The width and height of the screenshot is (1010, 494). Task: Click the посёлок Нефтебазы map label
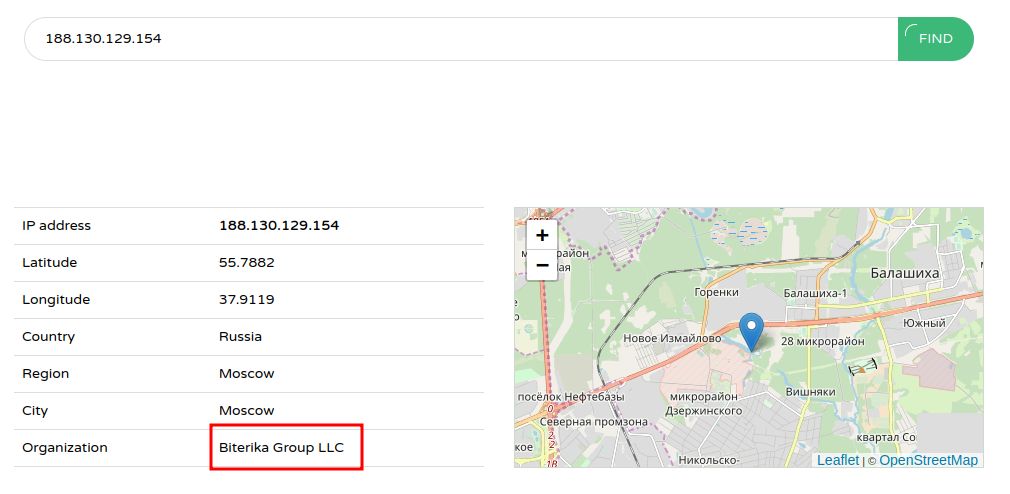coord(571,397)
